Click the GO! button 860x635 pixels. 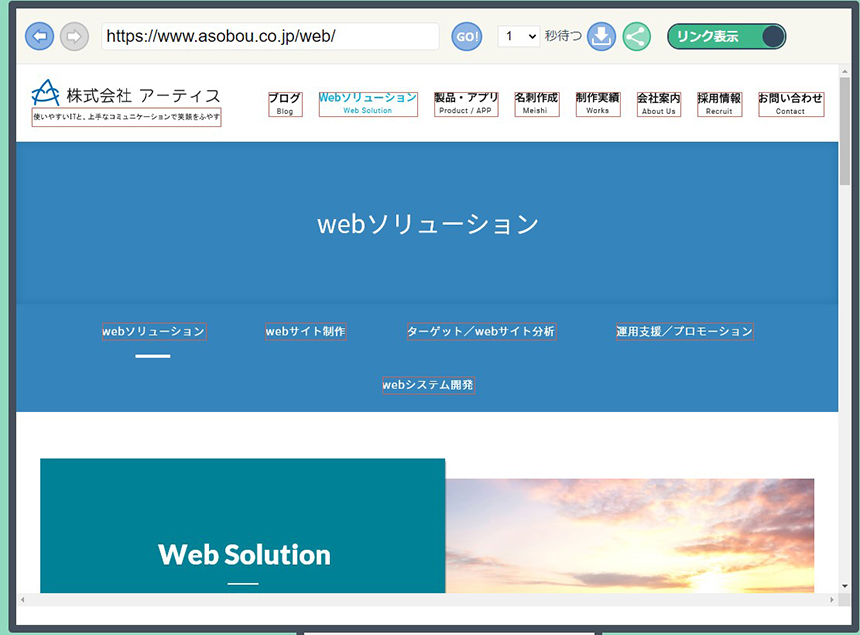pos(467,37)
